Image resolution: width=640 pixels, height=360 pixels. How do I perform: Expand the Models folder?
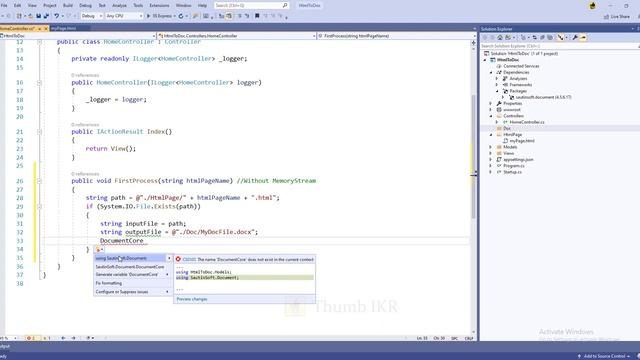pyautogui.click(x=491, y=147)
